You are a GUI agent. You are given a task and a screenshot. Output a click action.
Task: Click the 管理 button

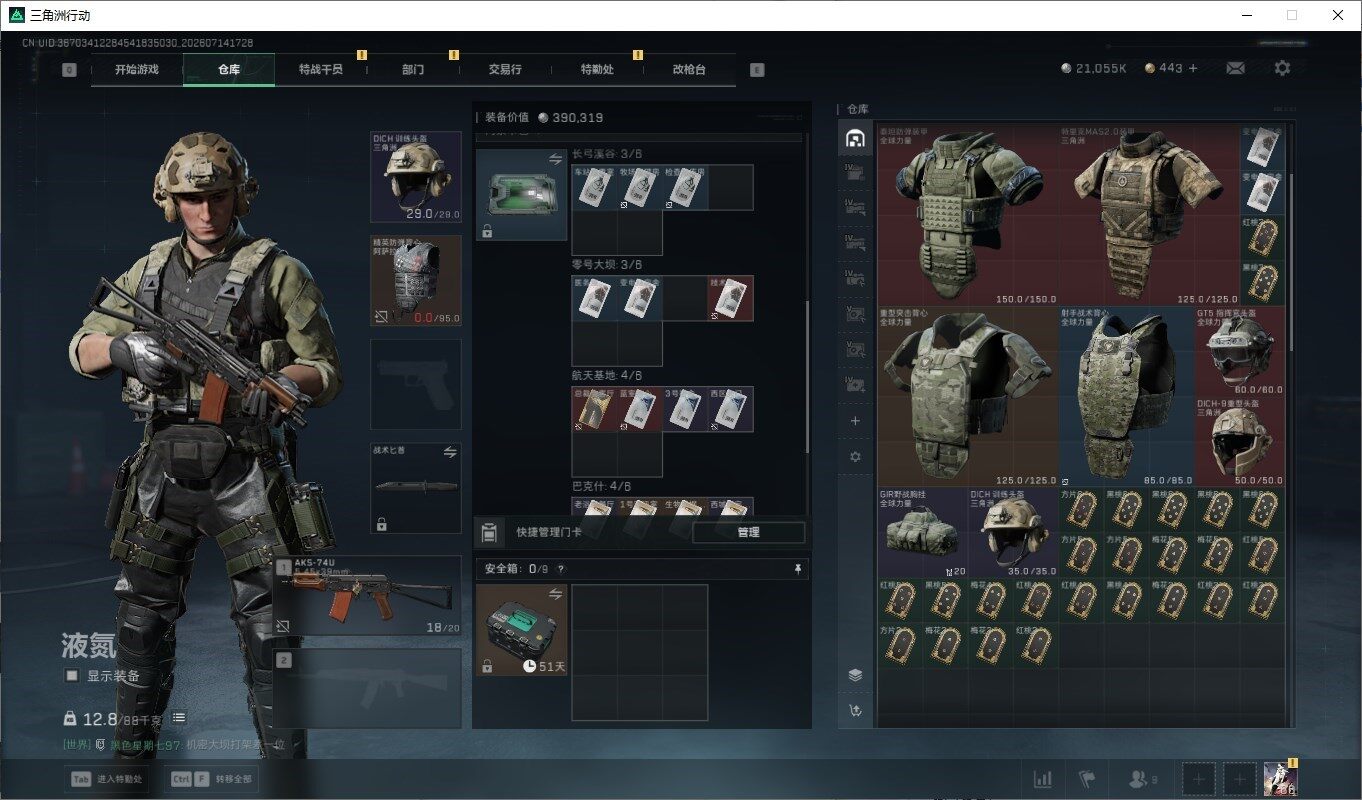click(748, 532)
